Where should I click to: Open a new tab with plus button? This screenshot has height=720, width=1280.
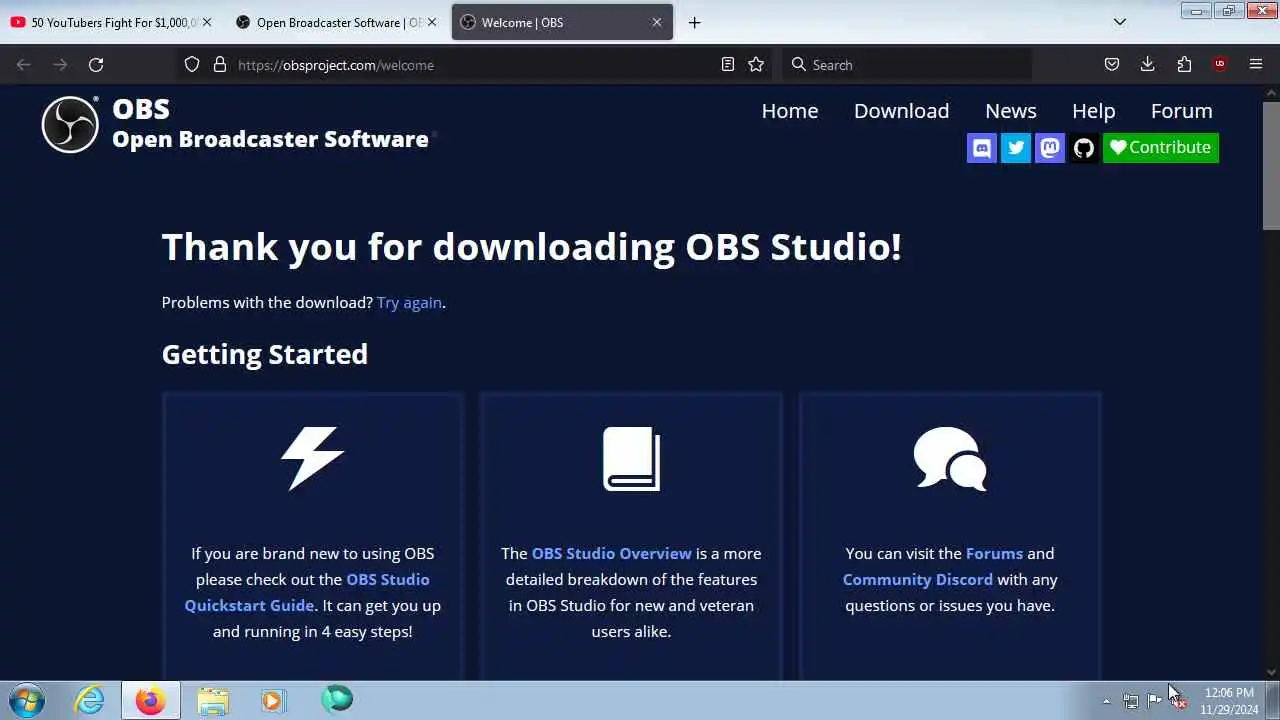694,22
